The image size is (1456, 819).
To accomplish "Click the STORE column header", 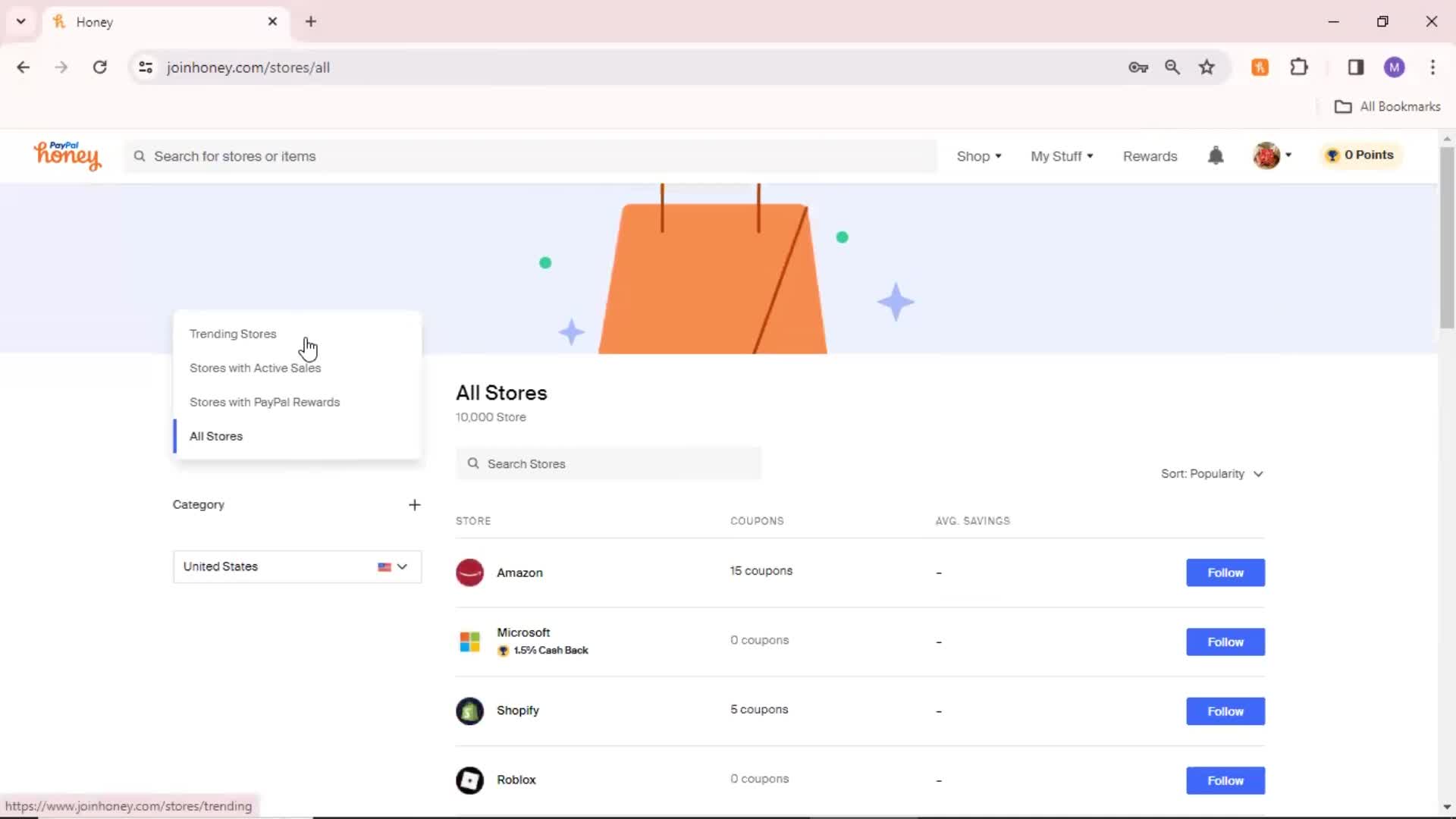I will [472, 521].
